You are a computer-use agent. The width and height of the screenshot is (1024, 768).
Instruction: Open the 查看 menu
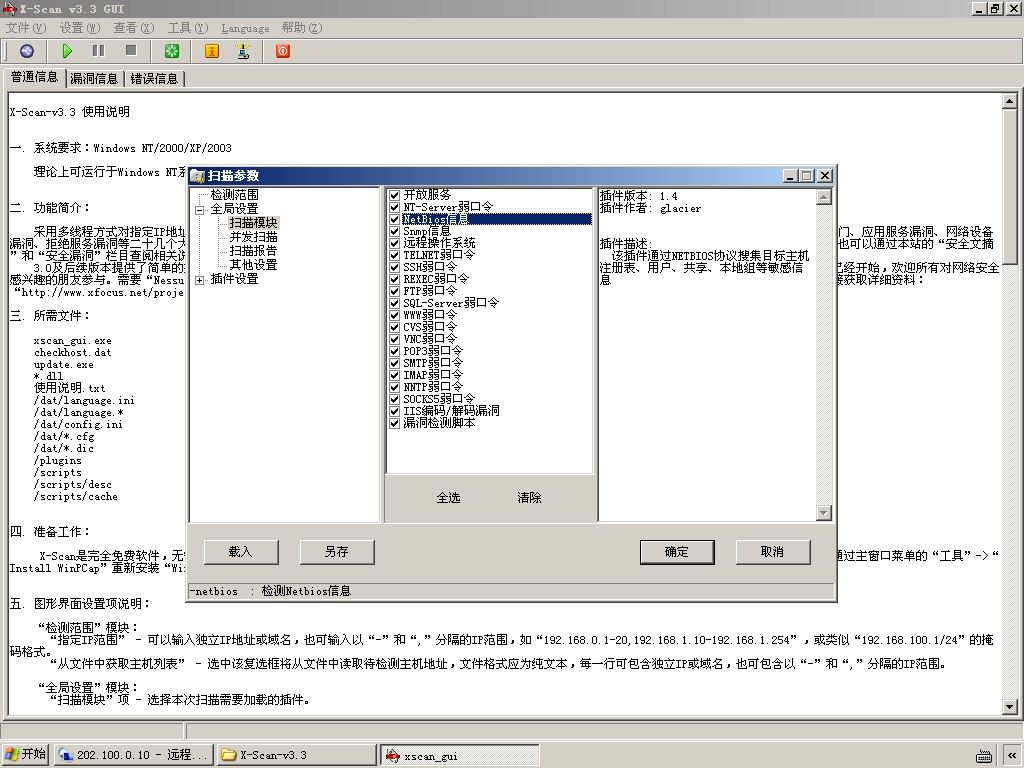pyautogui.click(x=134, y=28)
